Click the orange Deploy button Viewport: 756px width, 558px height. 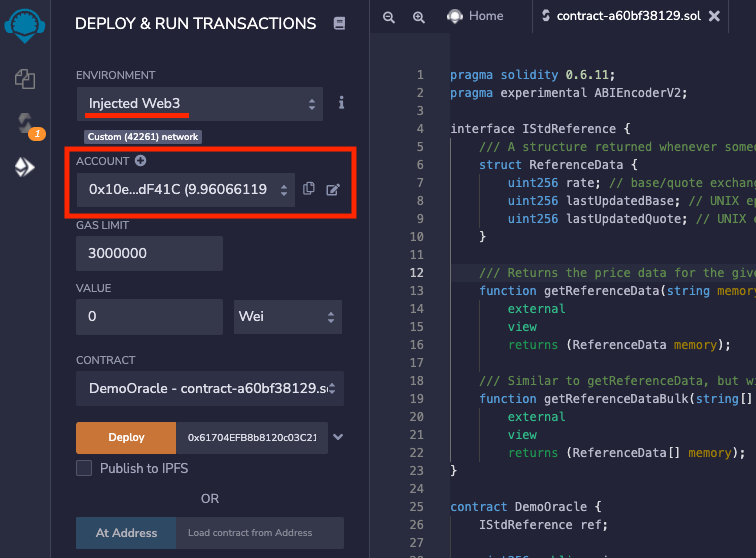coord(126,437)
